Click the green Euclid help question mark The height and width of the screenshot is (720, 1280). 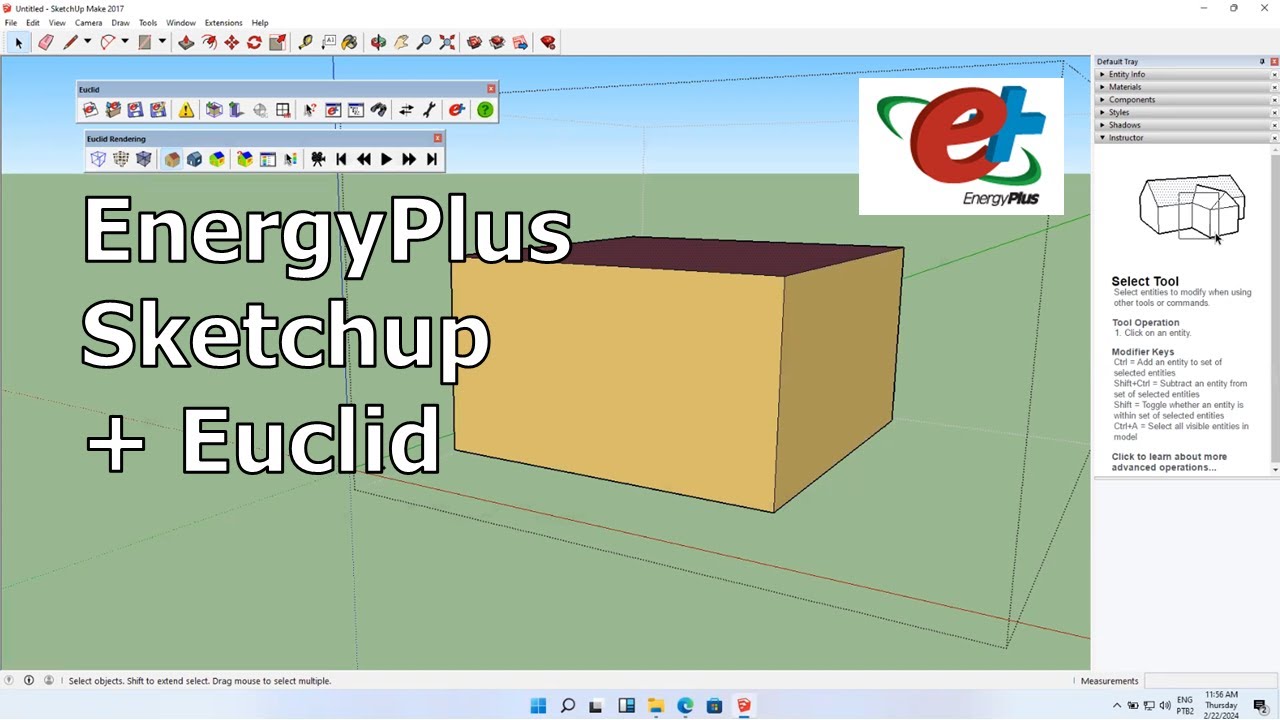pos(485,110)
